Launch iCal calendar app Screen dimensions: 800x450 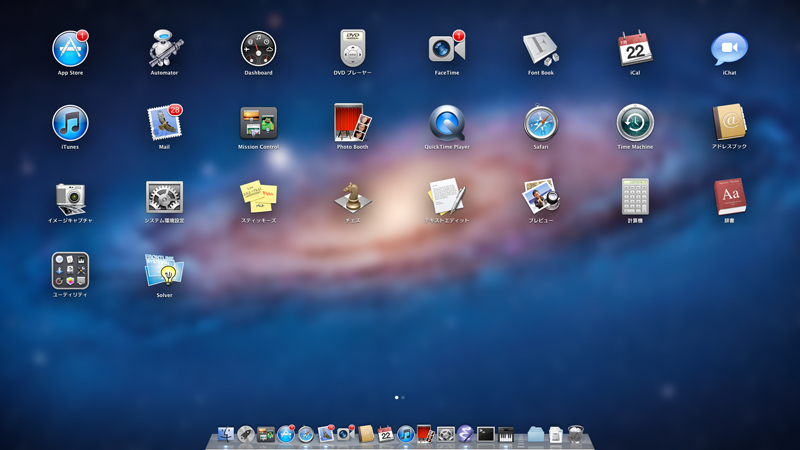tap(635, 49)
